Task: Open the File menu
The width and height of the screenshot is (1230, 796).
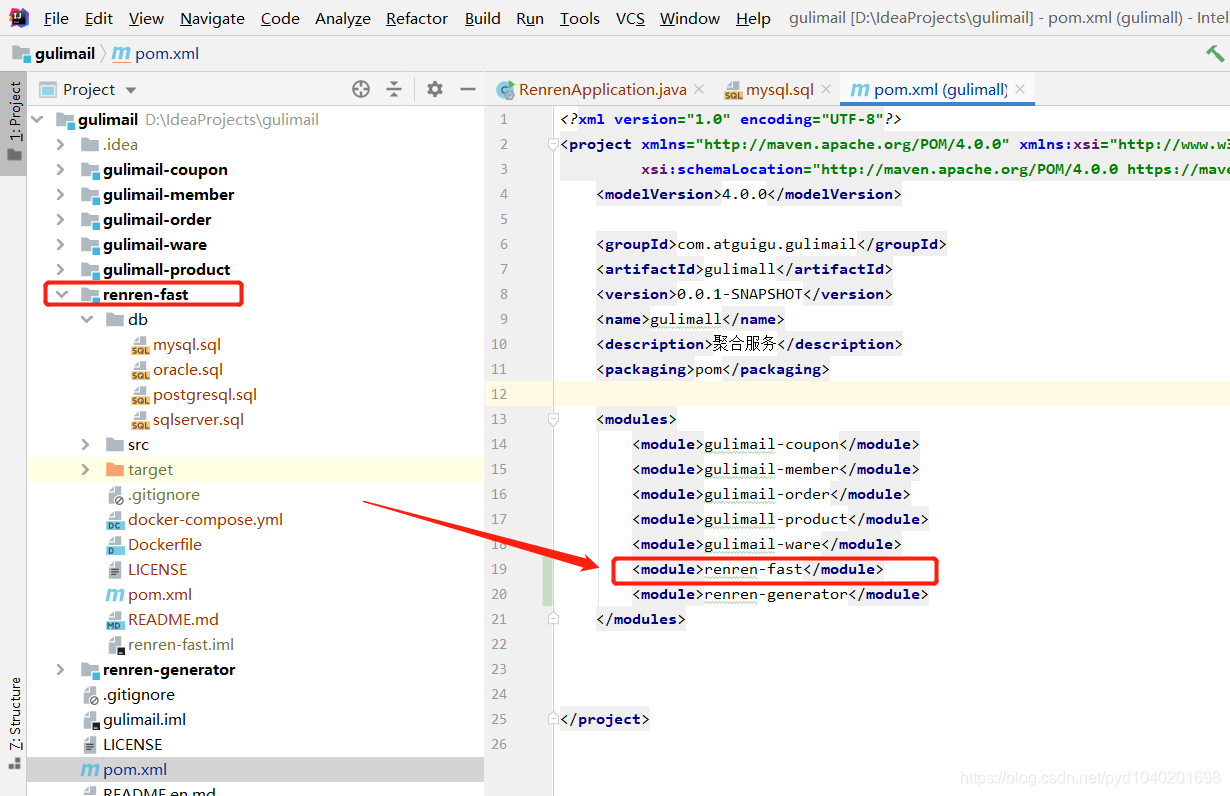Action: coord(56,18)
